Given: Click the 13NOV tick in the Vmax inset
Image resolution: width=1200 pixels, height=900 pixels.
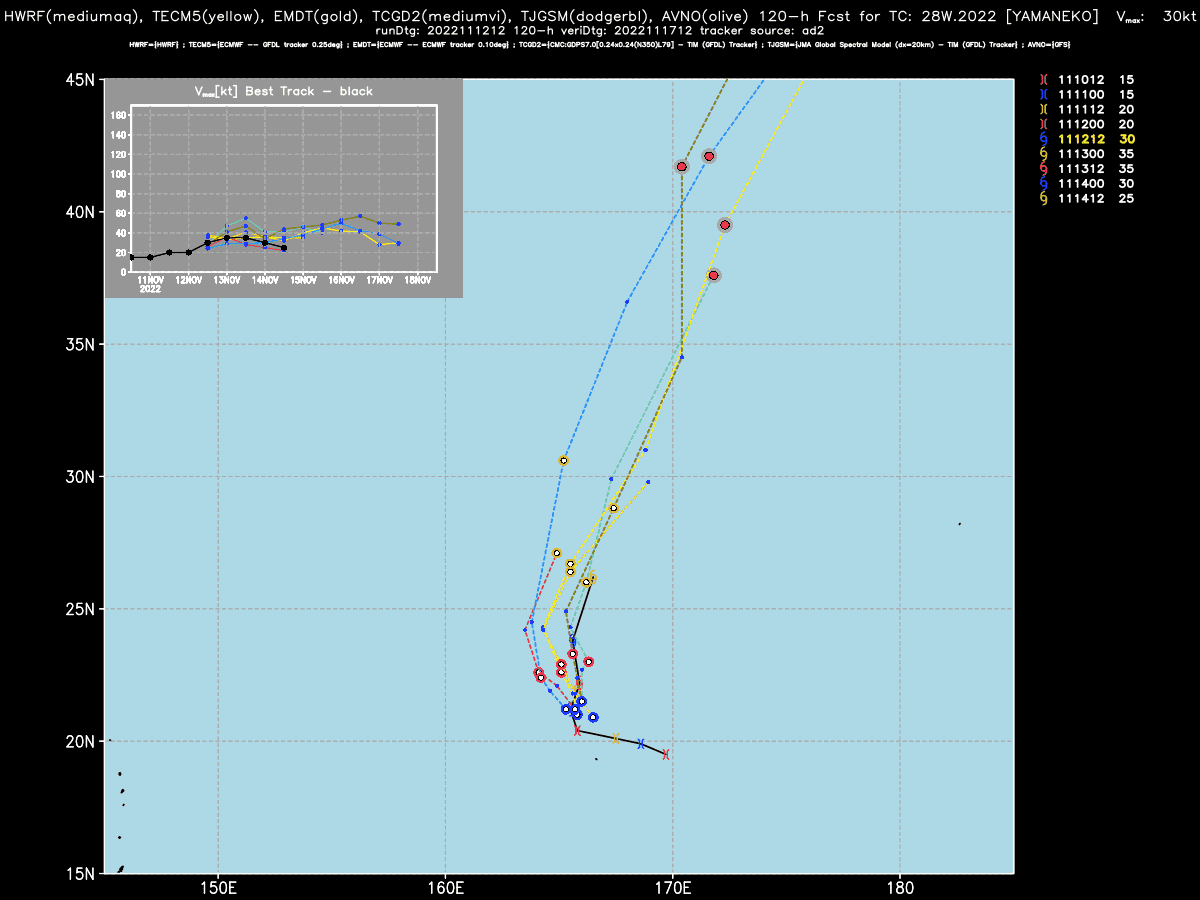Looking at the screenshot, I should 227,280.
